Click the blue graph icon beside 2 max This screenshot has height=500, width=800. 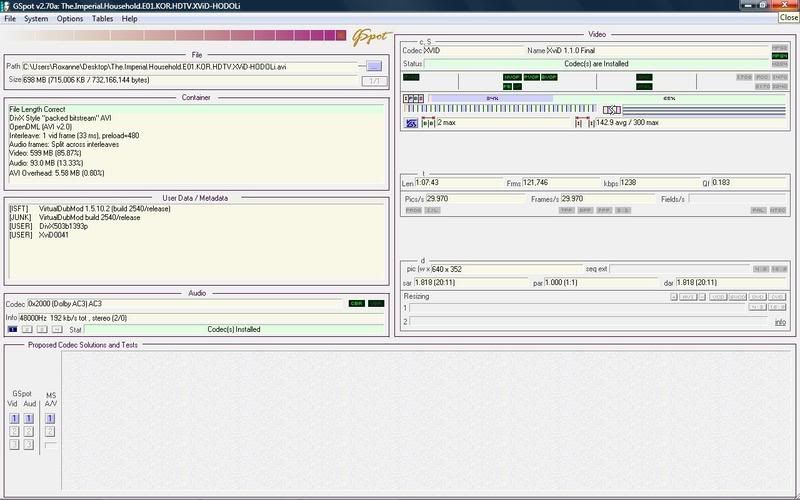point(411,123)
